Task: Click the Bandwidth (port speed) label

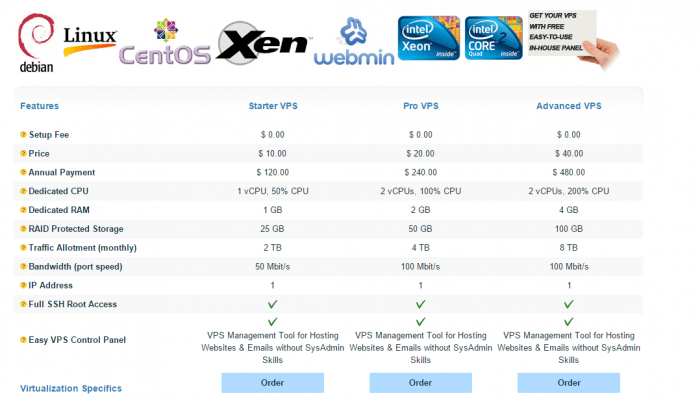Action: [75, 267]
